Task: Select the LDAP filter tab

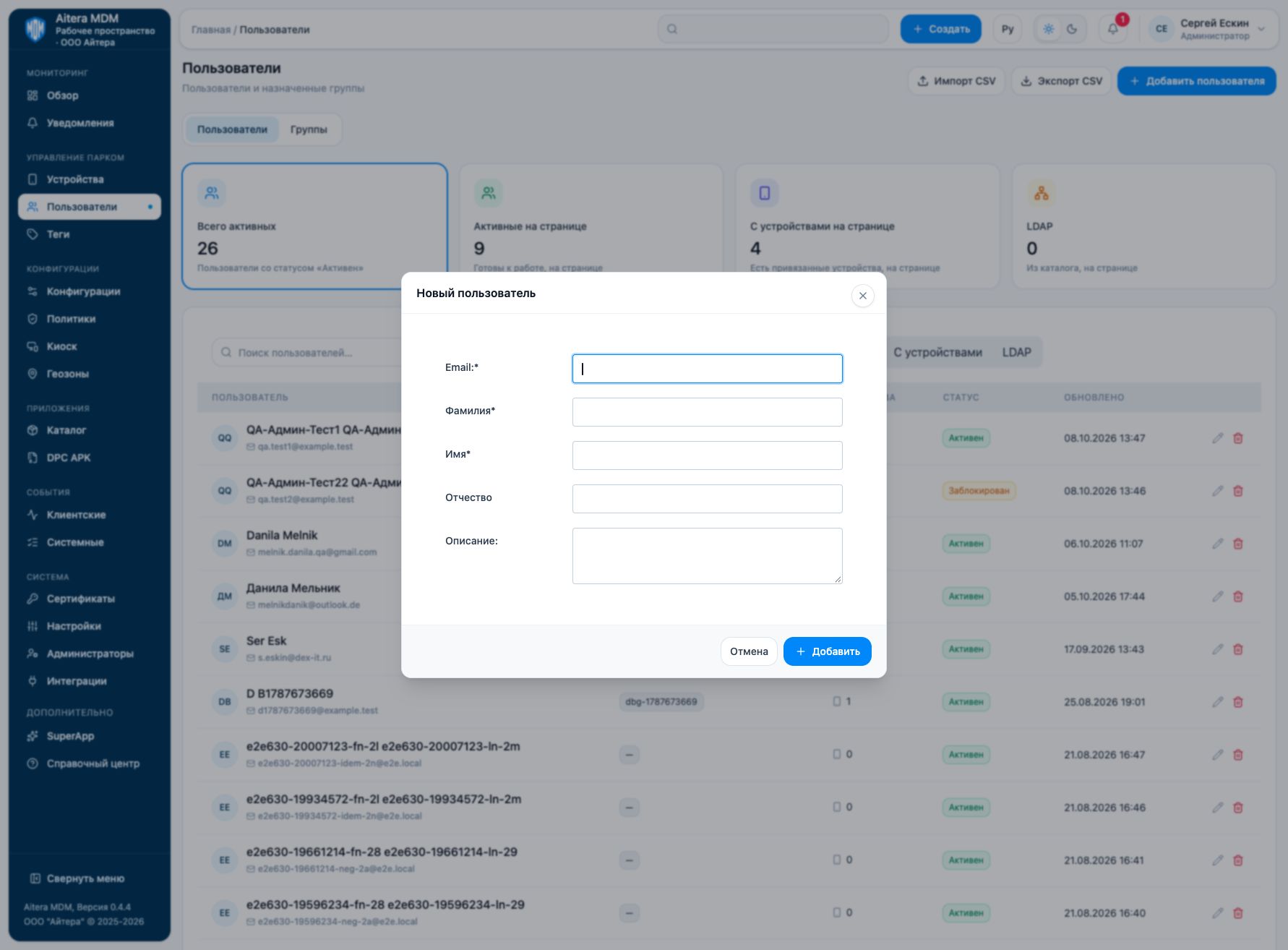Action: coord(1016,352)
